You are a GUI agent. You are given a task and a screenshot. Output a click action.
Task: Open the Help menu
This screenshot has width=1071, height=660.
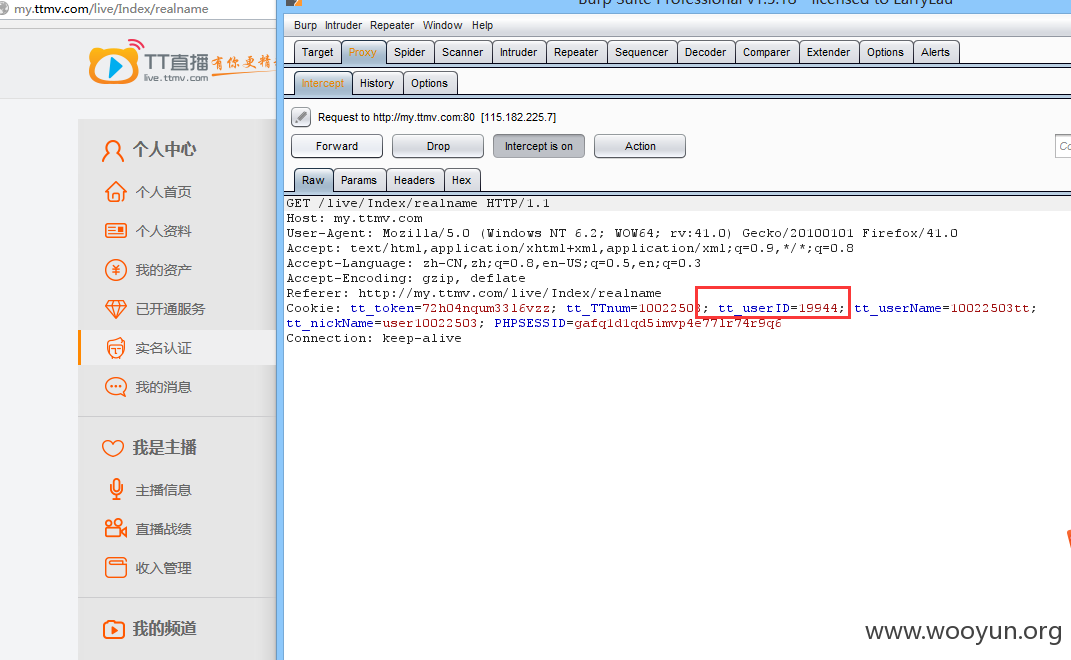point(482,25)
